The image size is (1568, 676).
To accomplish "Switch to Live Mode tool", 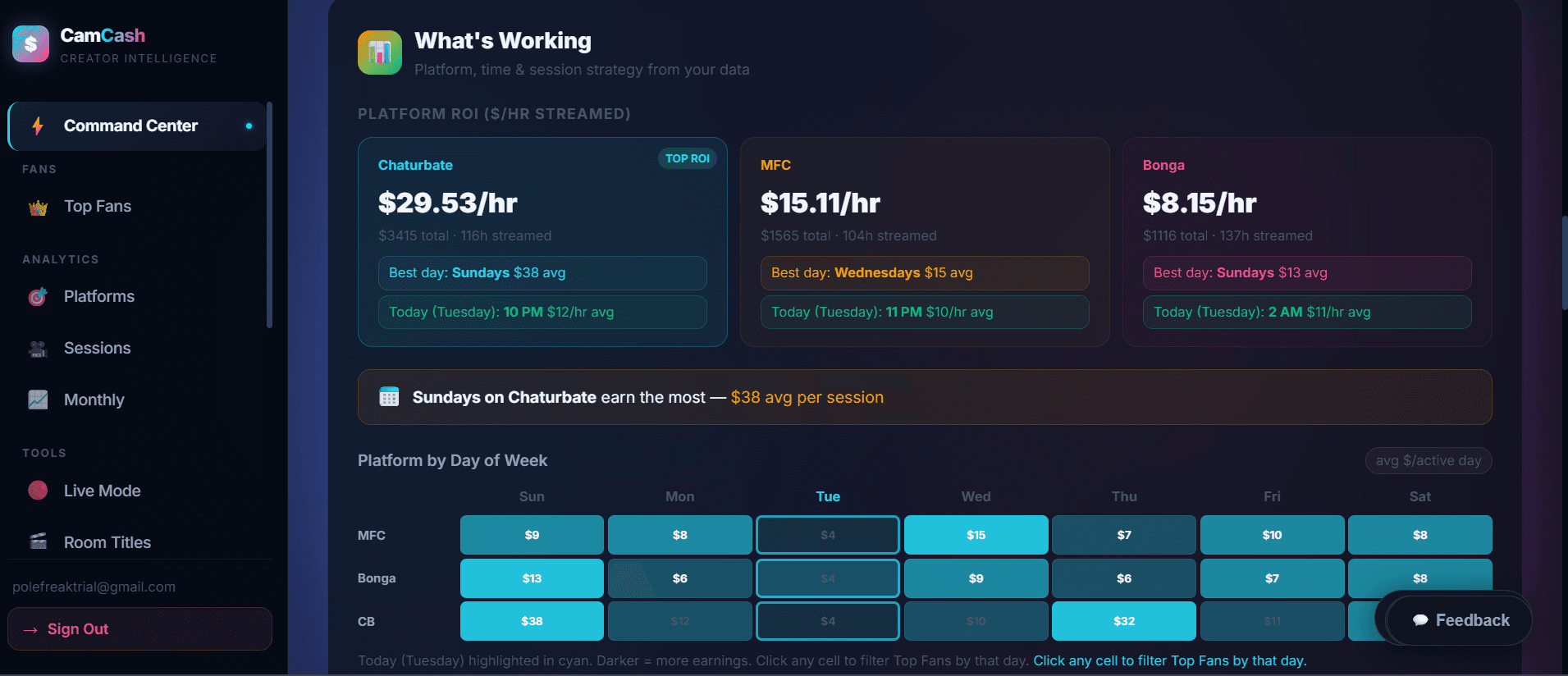I will [x=137, y=491].
